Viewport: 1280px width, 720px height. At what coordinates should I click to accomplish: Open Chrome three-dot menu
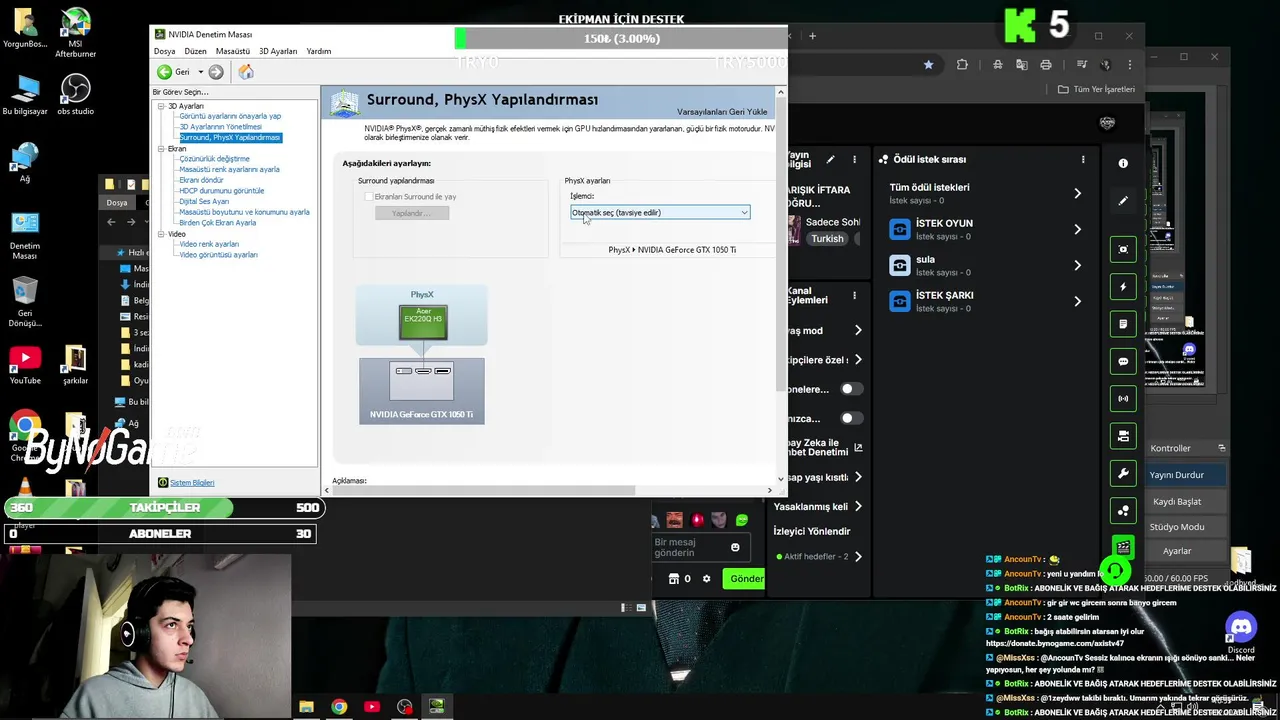pos(1129,65)
